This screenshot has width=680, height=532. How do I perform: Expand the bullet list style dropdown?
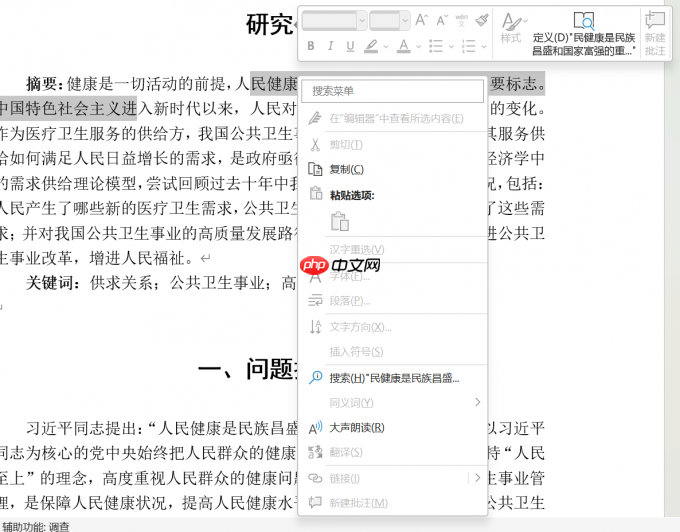point(451,46)
